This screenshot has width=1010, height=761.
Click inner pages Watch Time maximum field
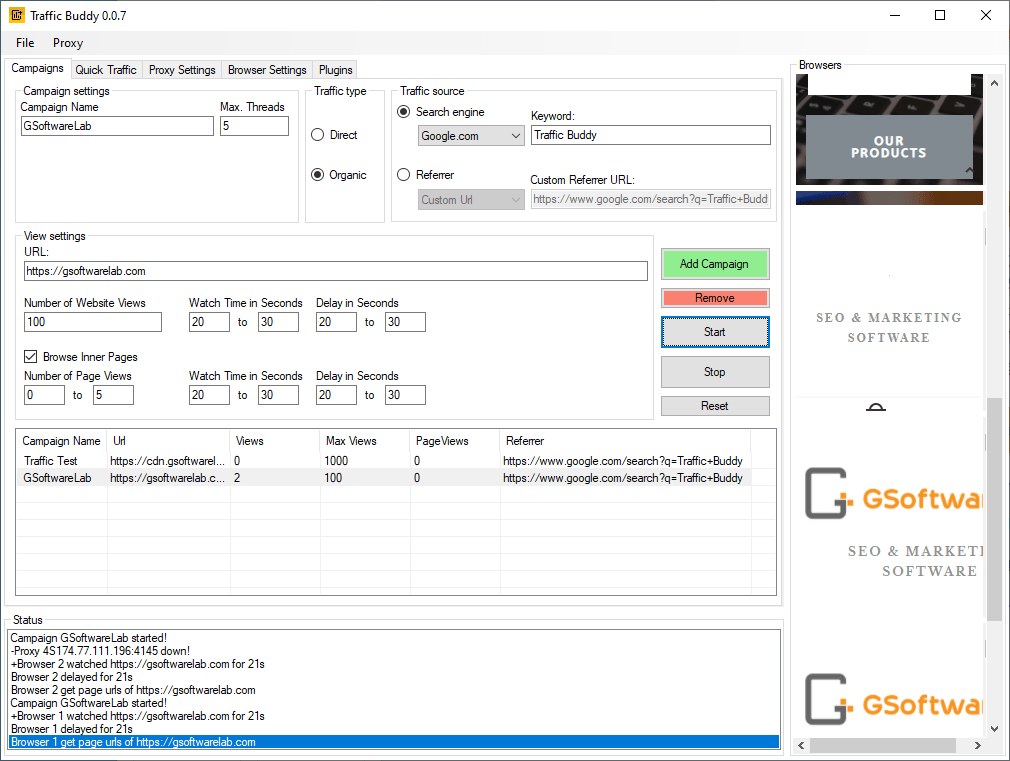click(278, 394)
